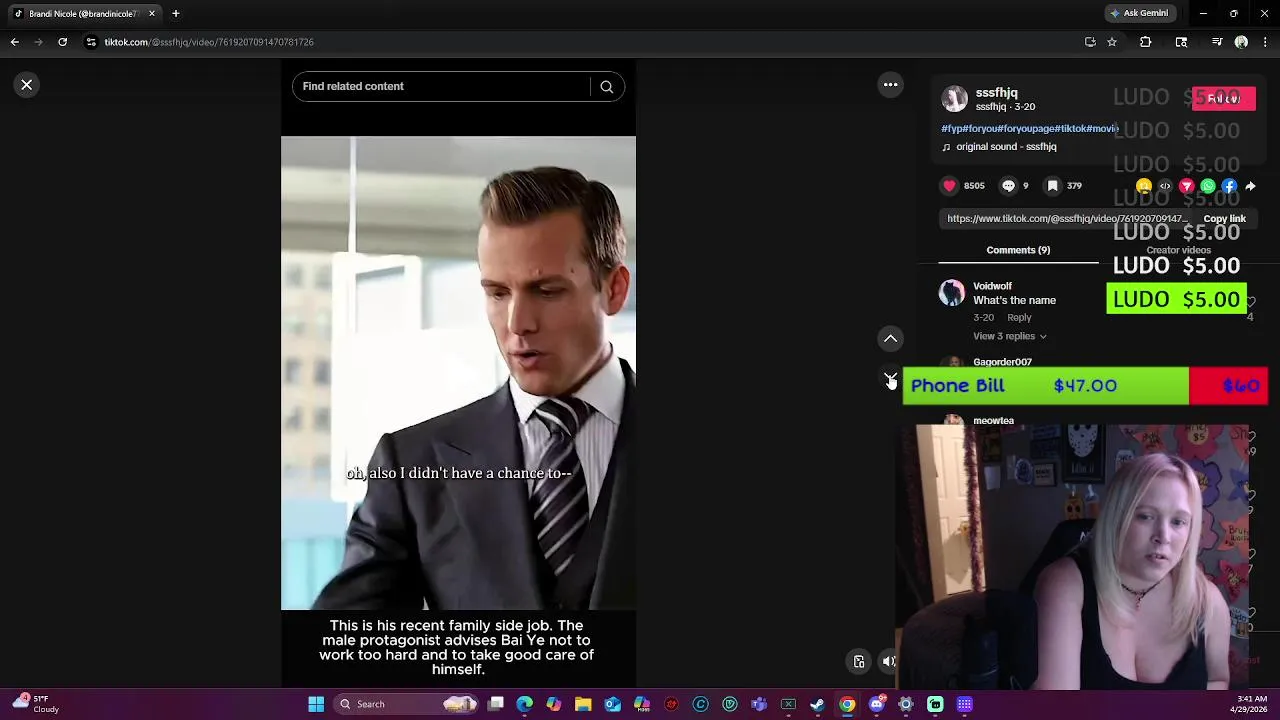Get the embed code icon
1280x720 pixels.
(1165, 186)
